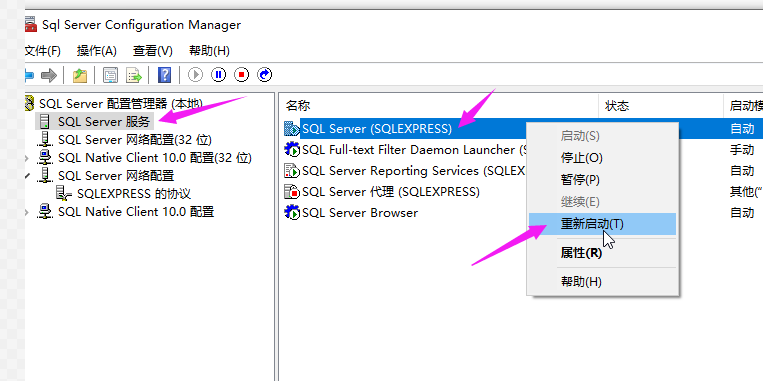The height and width of the screenshot is (381, 763).
Task: Click the show/hide console tree icon
Action: [x=110, y=75]
